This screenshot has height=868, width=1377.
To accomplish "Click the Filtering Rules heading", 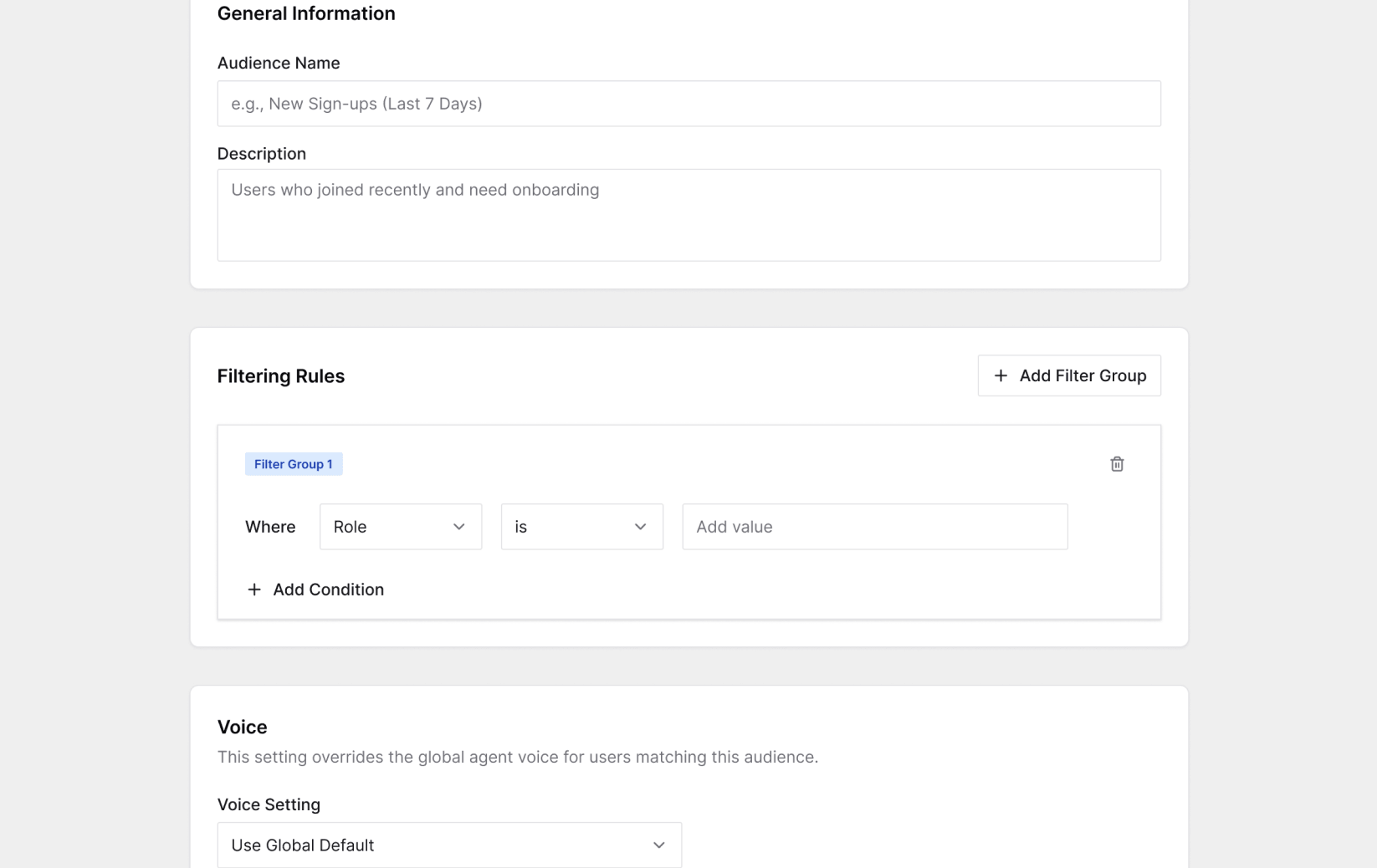I will (x=281, y=376).
